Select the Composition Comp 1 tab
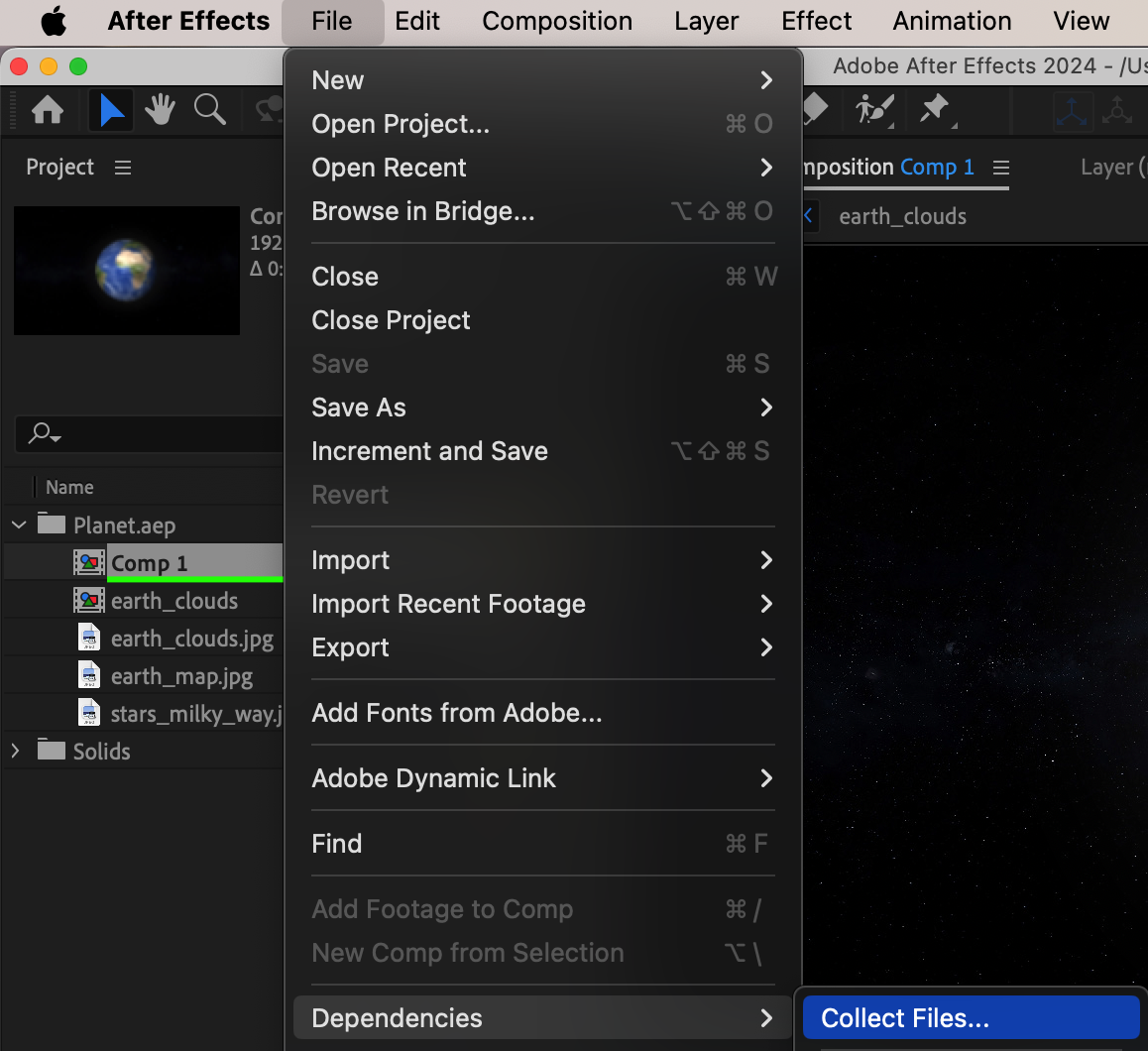 click(x=889, y=168)
